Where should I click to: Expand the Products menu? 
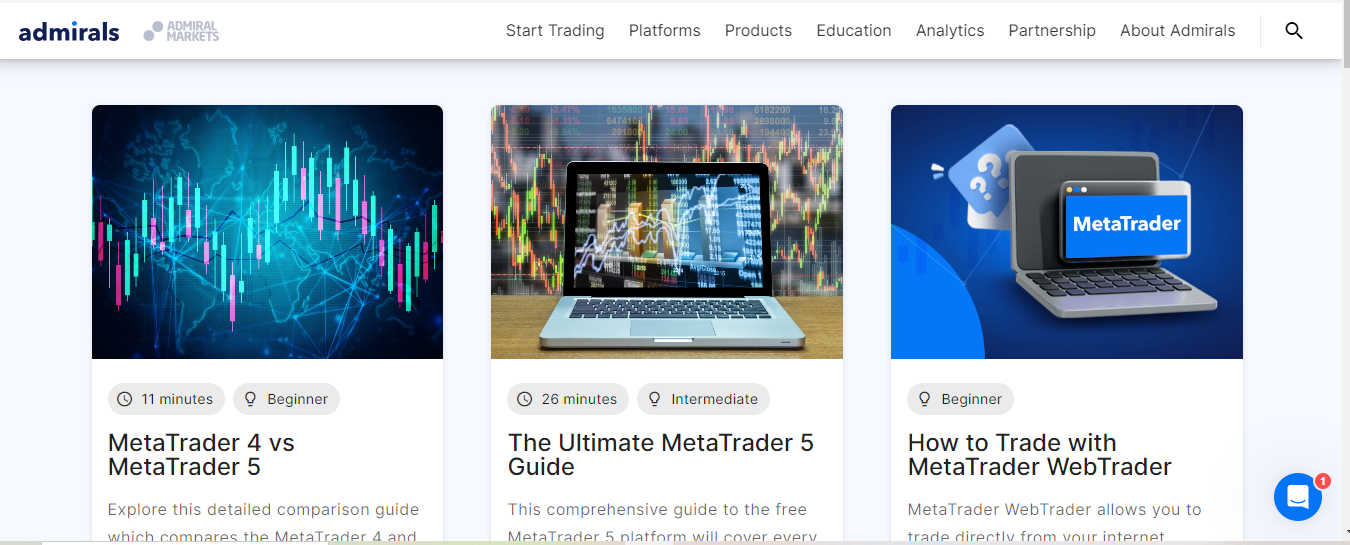(758, 30)
